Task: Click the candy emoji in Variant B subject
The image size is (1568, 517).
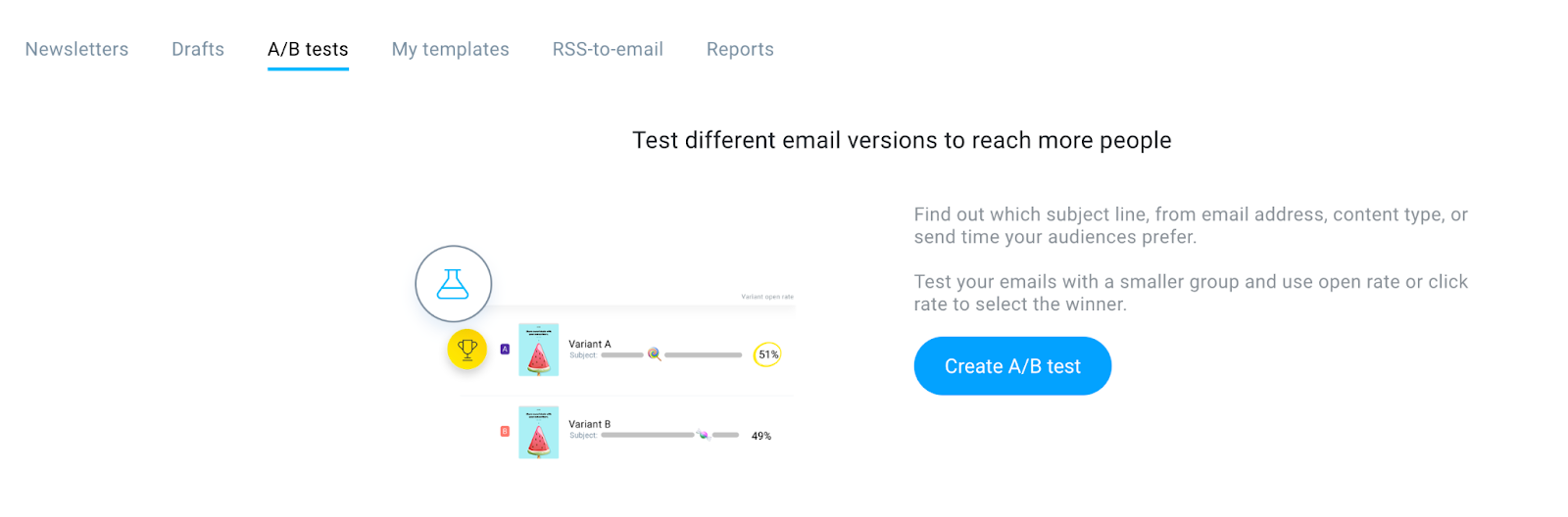Action: (x=703, y=435)
